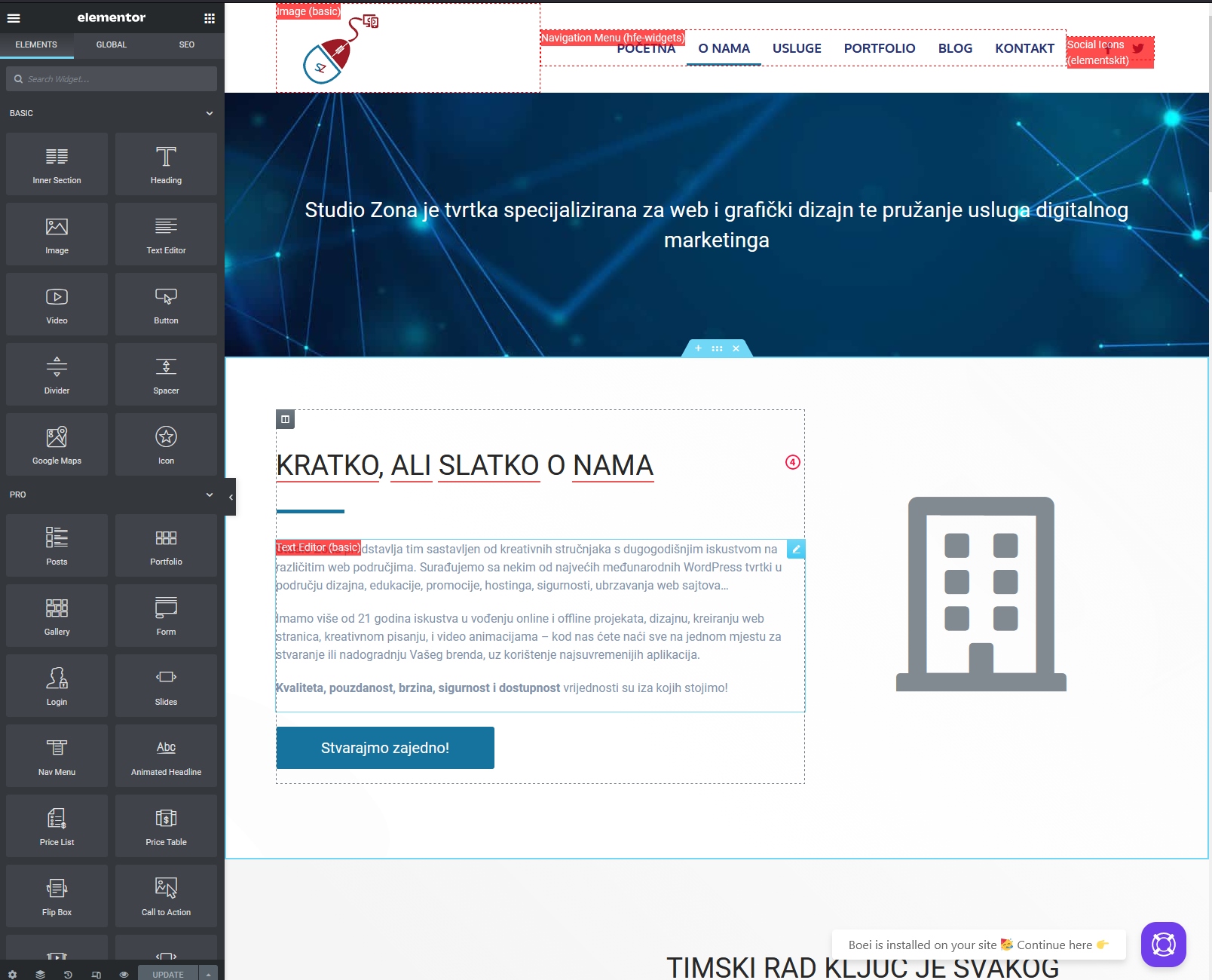Pick the Call to Action widget
Image resolution: width=1212 pixels, height=980 pixels.
click(166, 896)
